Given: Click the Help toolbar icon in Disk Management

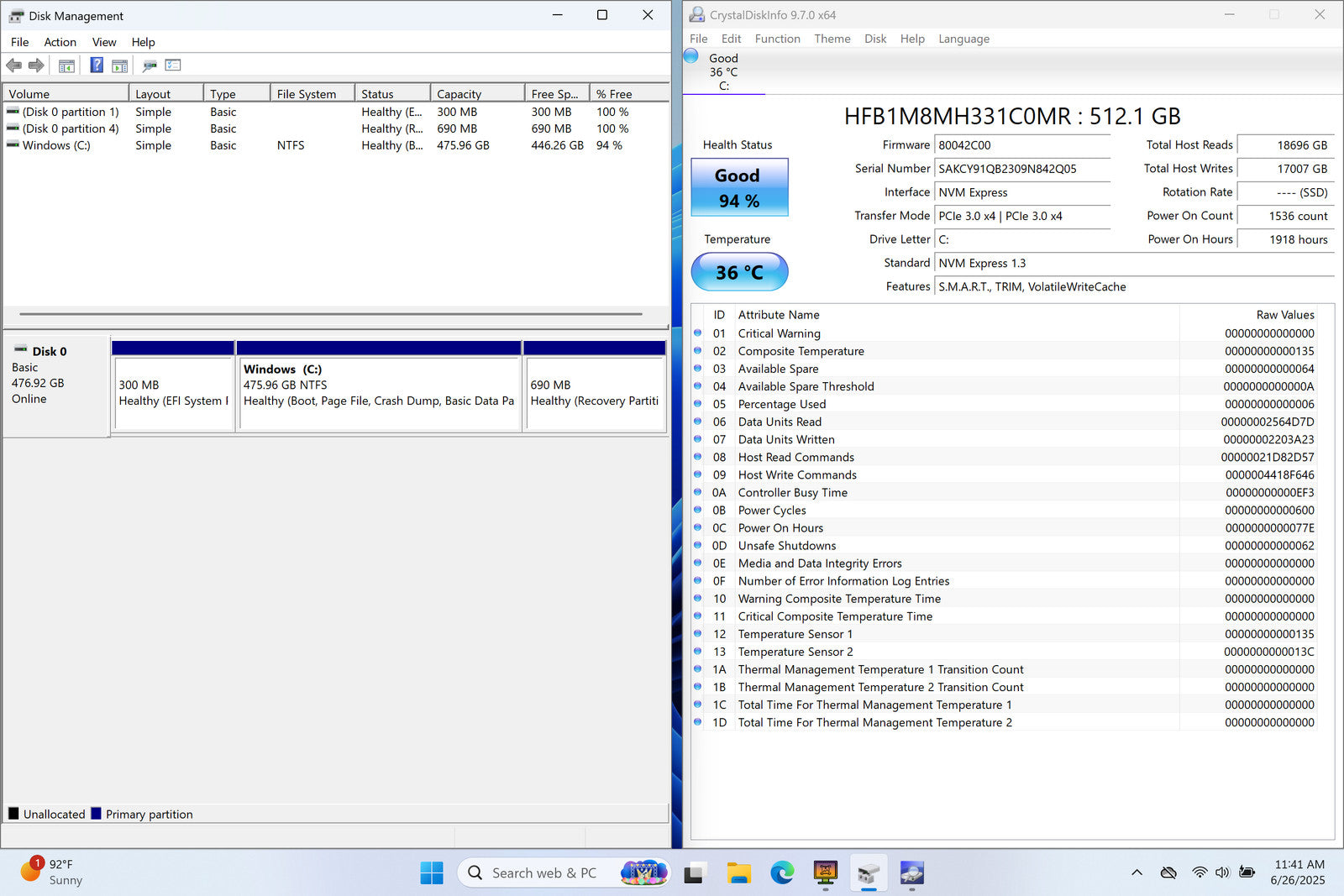Looking at the screenshot, I should click(x=97, y=65).
